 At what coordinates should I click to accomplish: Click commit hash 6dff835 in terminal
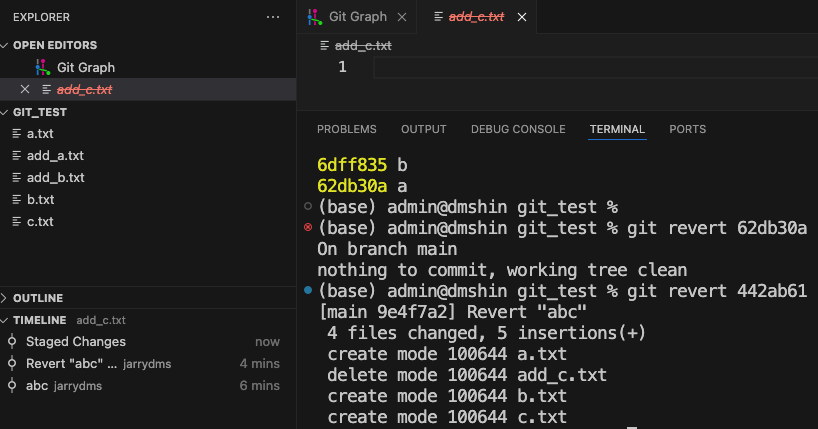pyautogui.click(x=352, y=165)
